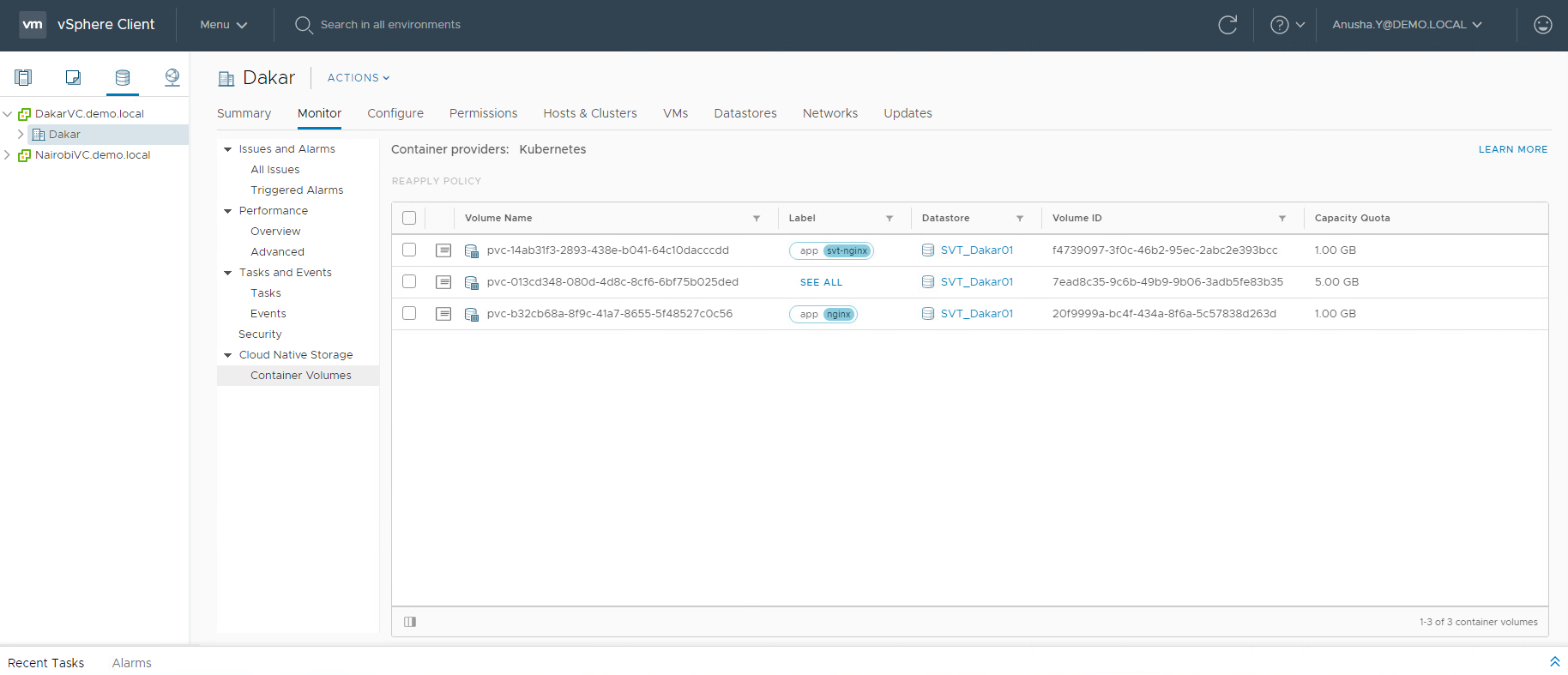Image resolution: width=1568 pixels, height=675 pixels.
Task: Click the Dakar datacenter icon in title
Action: 226,79
